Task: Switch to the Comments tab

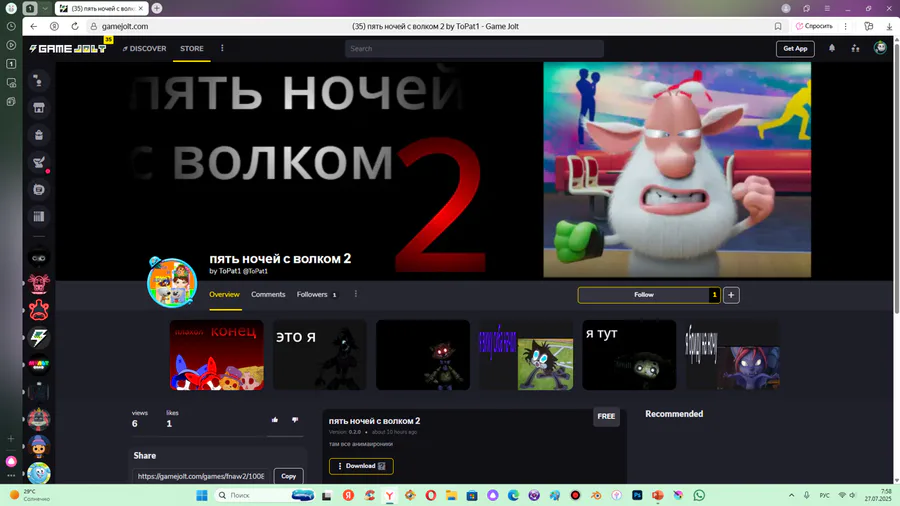Action: coord(268,294)
